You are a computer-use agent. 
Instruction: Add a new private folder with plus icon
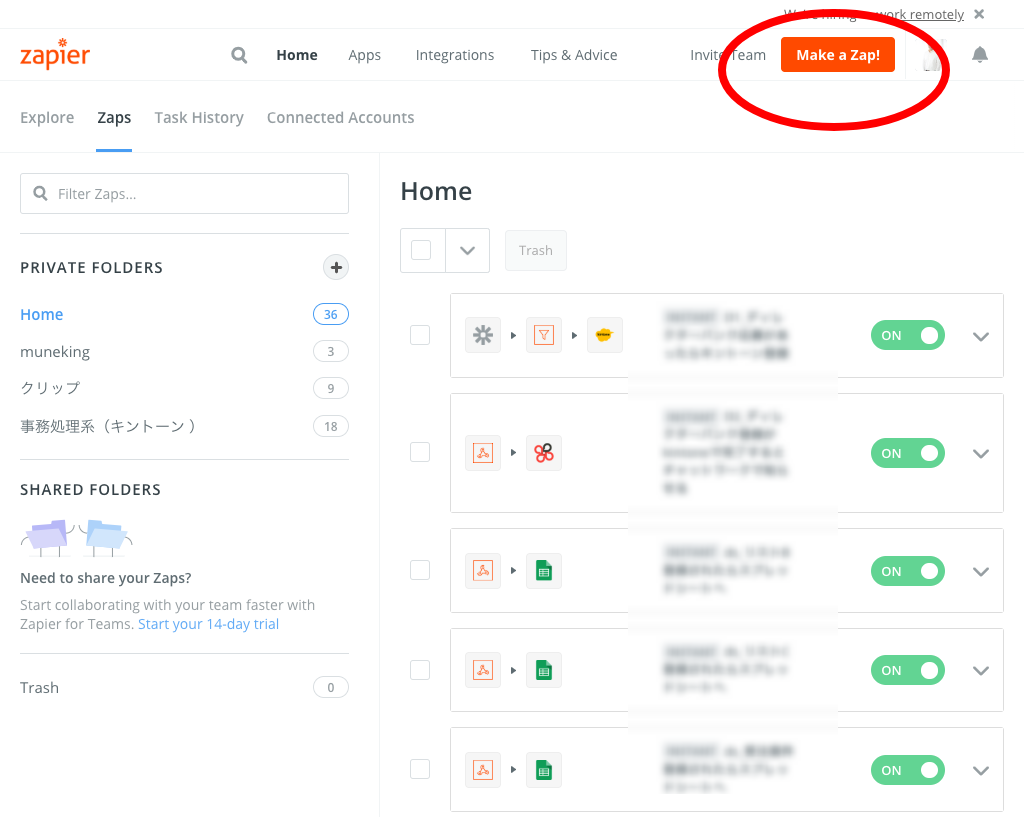click(336, 267)
